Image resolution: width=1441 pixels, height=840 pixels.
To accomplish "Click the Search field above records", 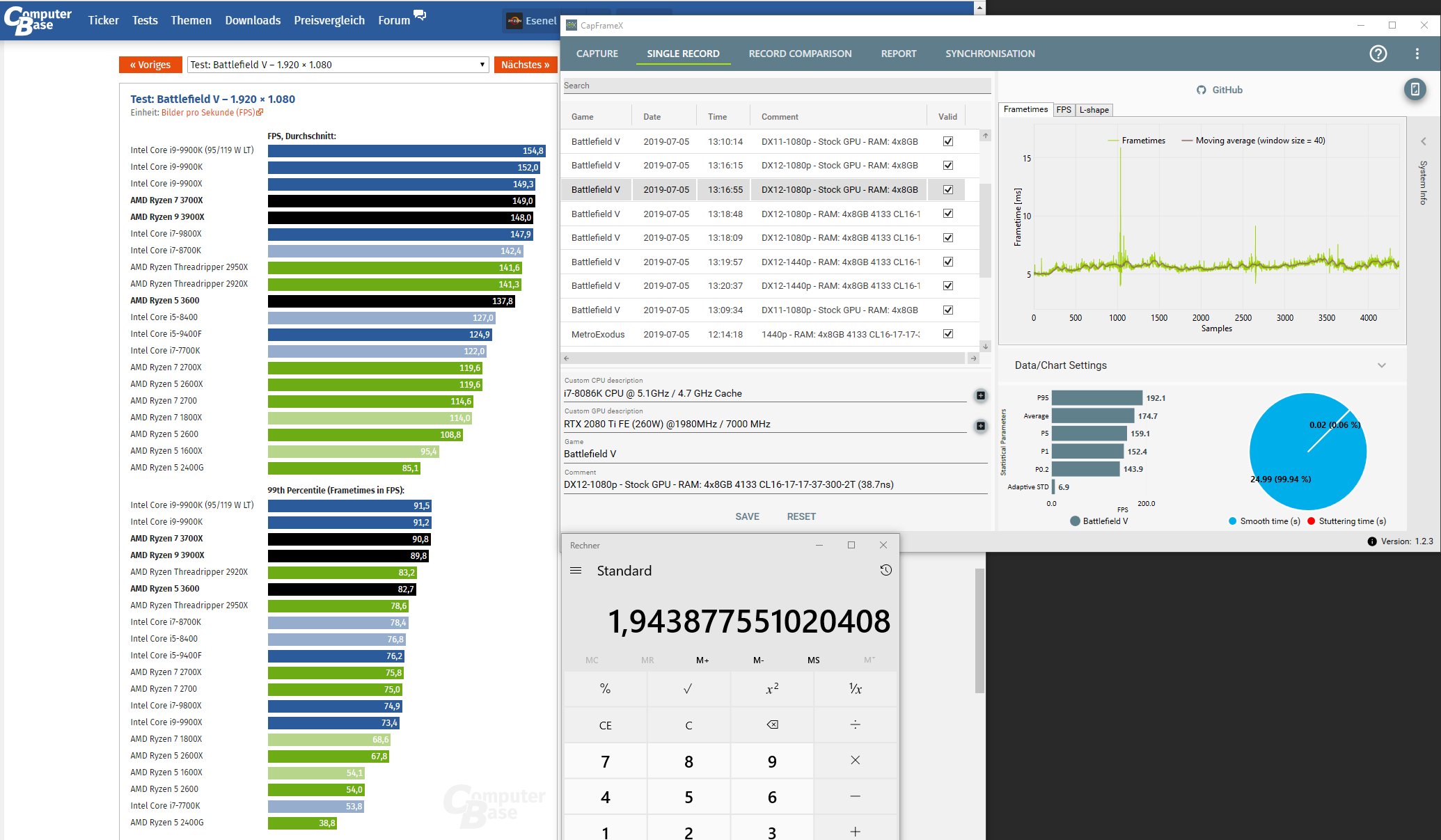I will click(776, 86).
